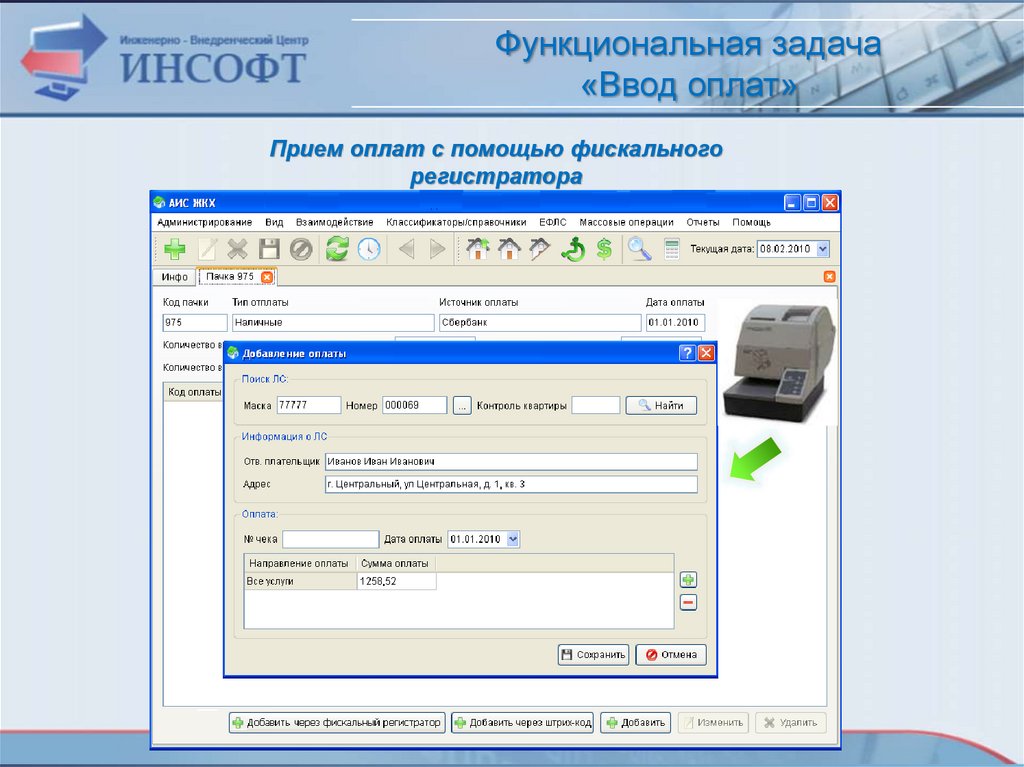This screenshot has height=767, width=1024.
Task: Click the magnifying glass search toolbar icon
Action: tap(639, 250)
